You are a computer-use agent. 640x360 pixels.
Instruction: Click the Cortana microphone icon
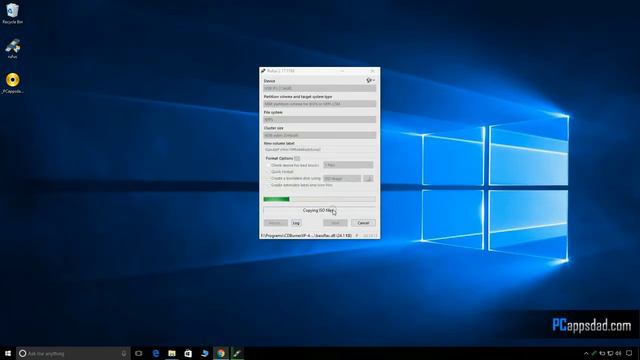(x=124, y=353)
